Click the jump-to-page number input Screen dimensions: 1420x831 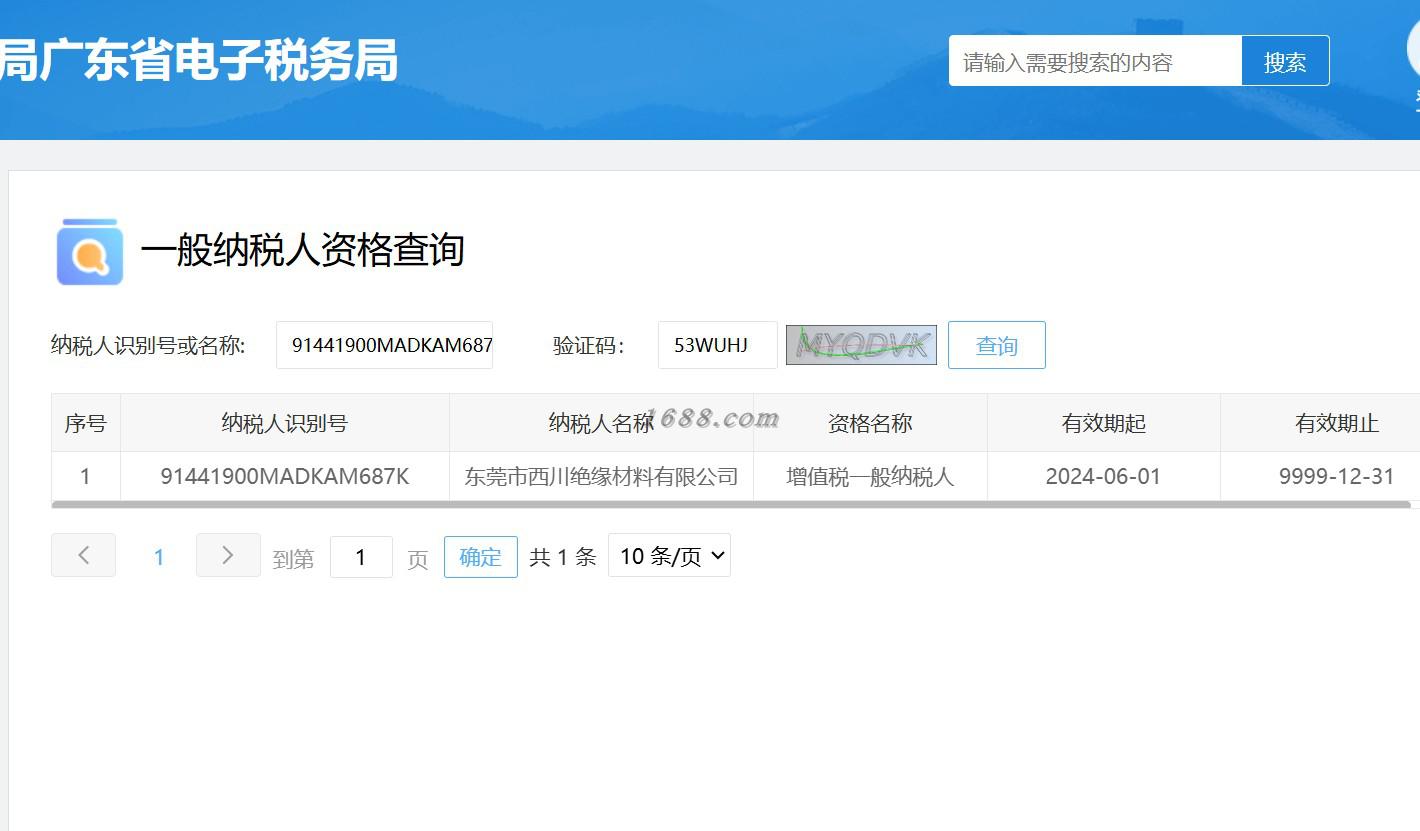361,557
